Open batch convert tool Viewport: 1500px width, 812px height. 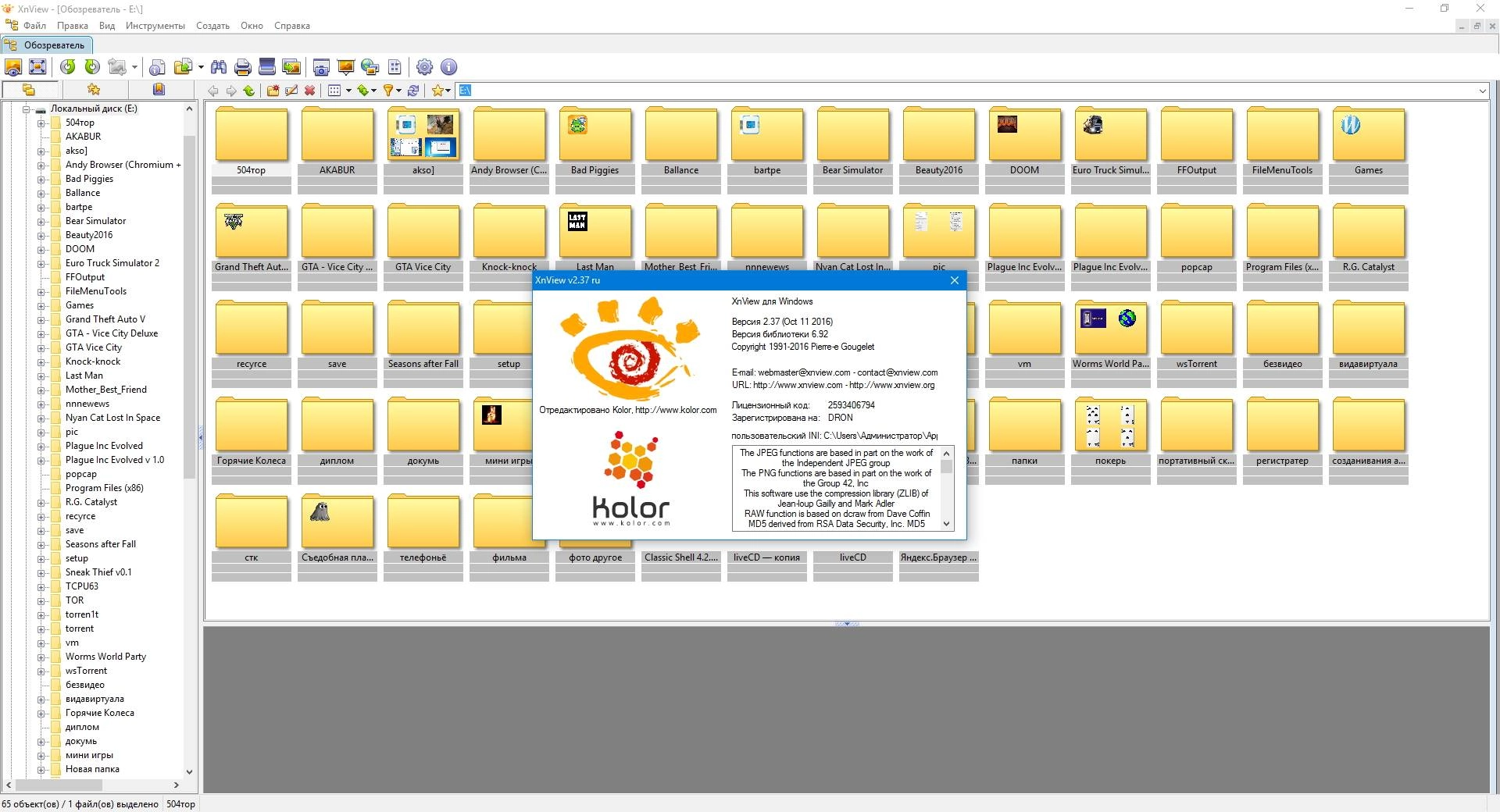(x=291, y=67)
